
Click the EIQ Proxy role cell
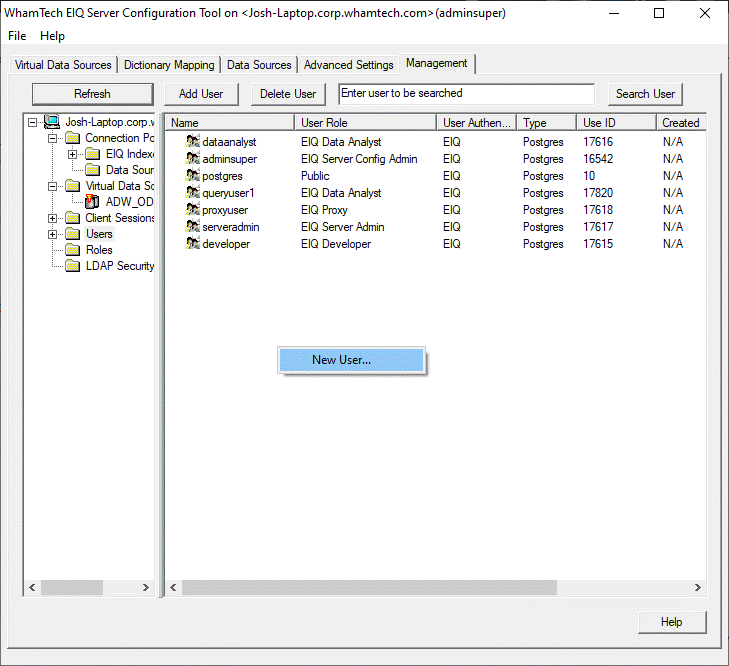[324, 210]
